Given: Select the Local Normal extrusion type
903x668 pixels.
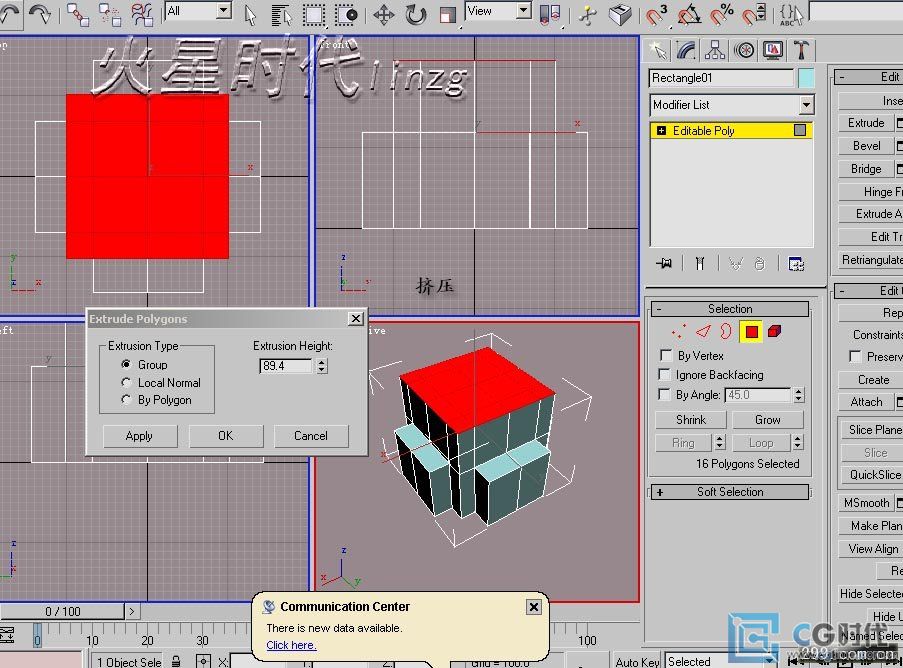Looking at the screenshot, I should click(127, 383).
